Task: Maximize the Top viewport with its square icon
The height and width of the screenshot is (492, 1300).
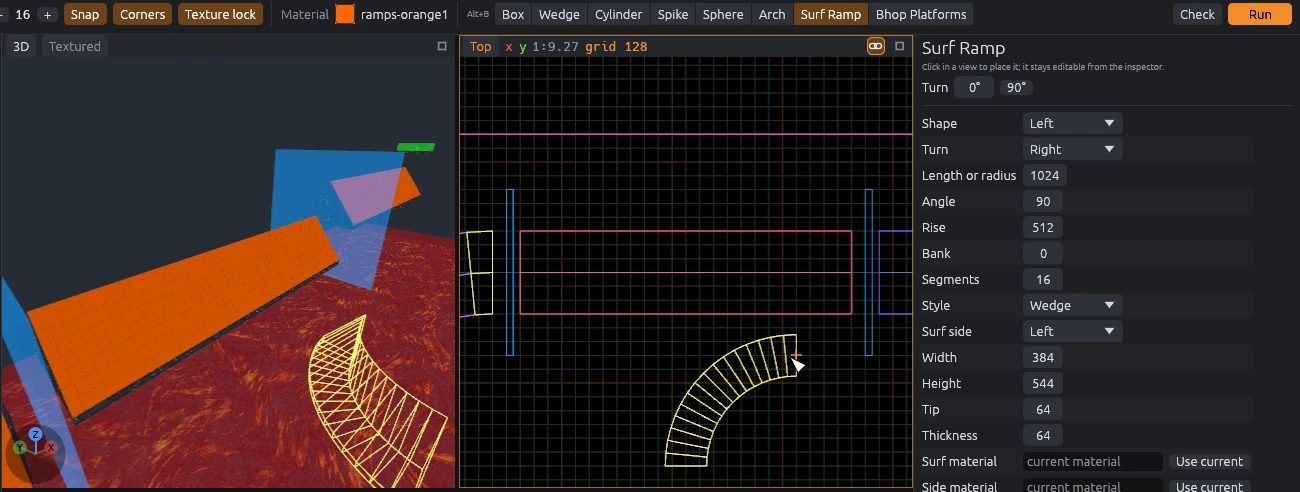Action: (900, 46)
